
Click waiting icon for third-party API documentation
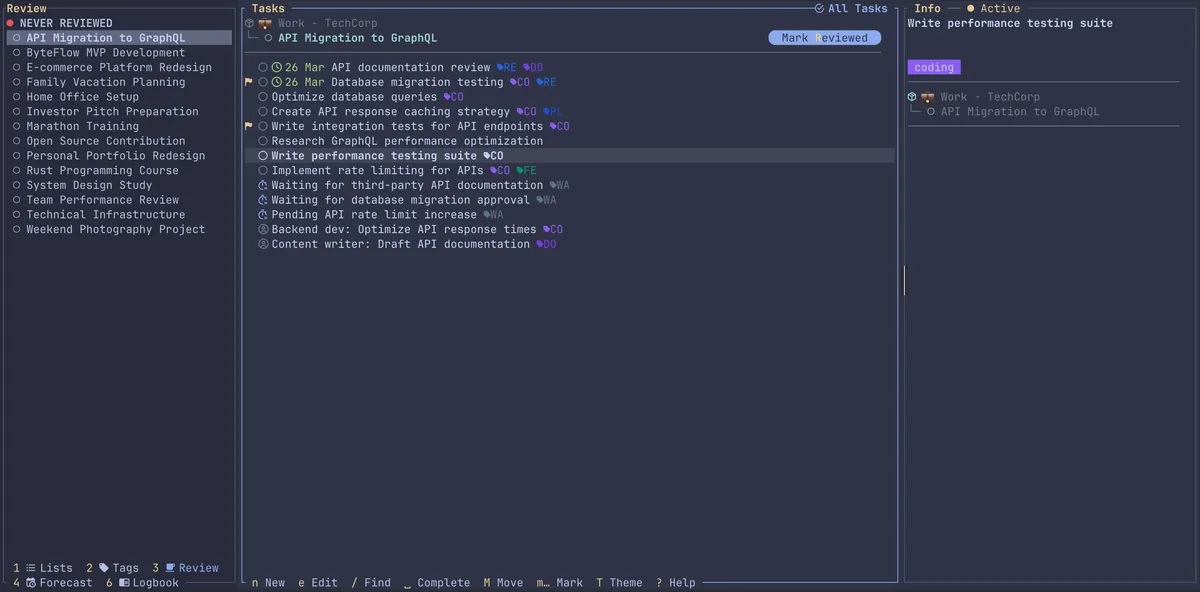(263, 185)
